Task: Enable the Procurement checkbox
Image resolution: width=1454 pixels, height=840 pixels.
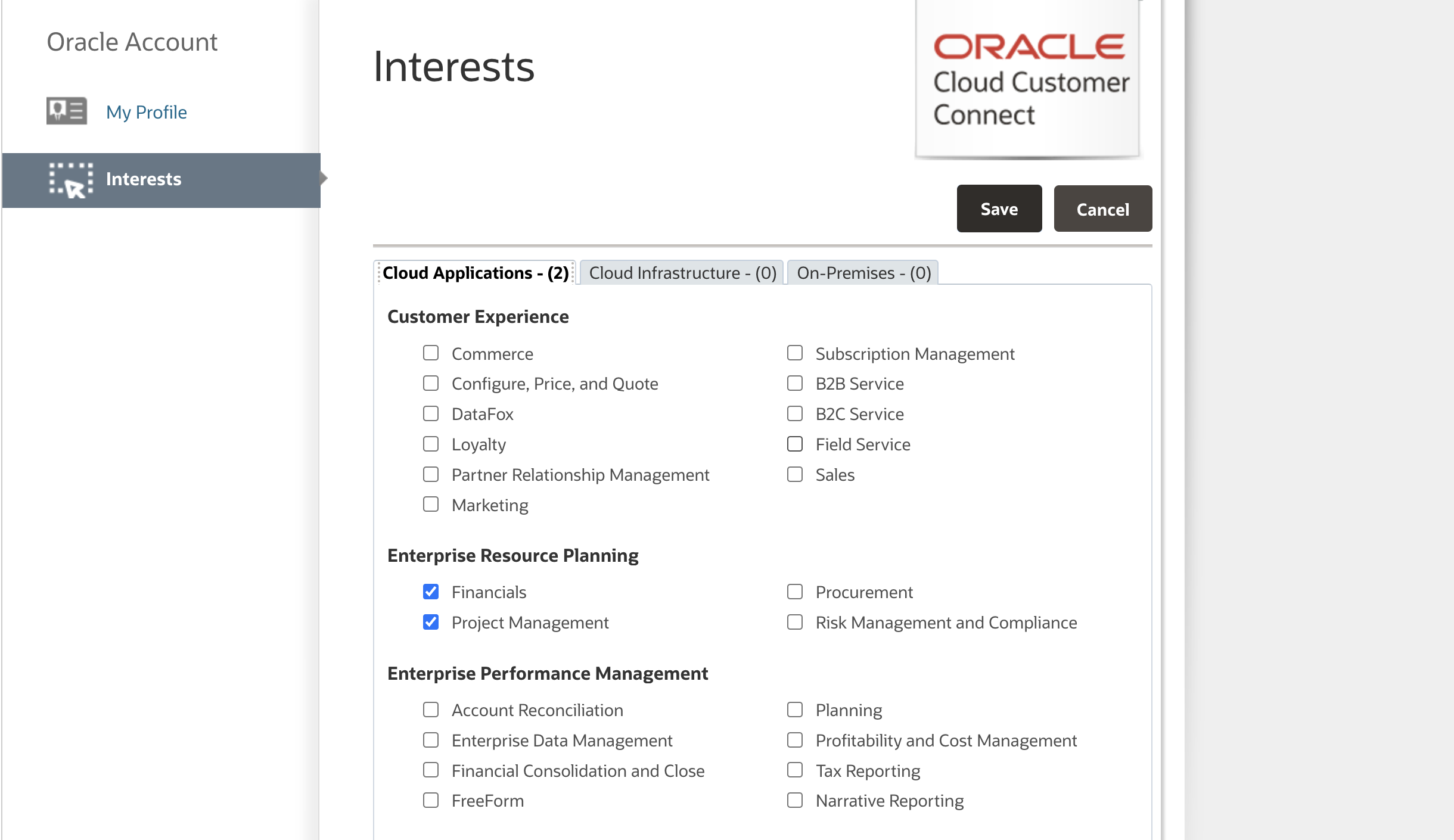Action: [795, 592]
